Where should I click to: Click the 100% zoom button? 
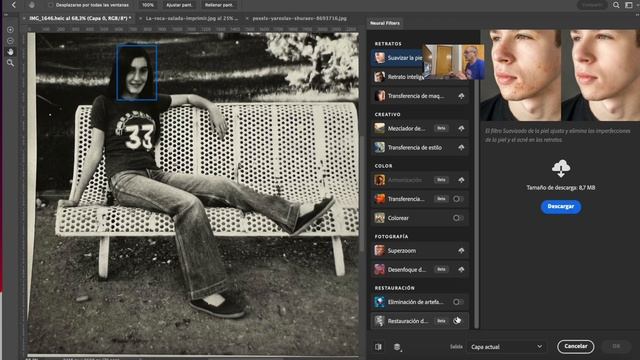(148, 5)
